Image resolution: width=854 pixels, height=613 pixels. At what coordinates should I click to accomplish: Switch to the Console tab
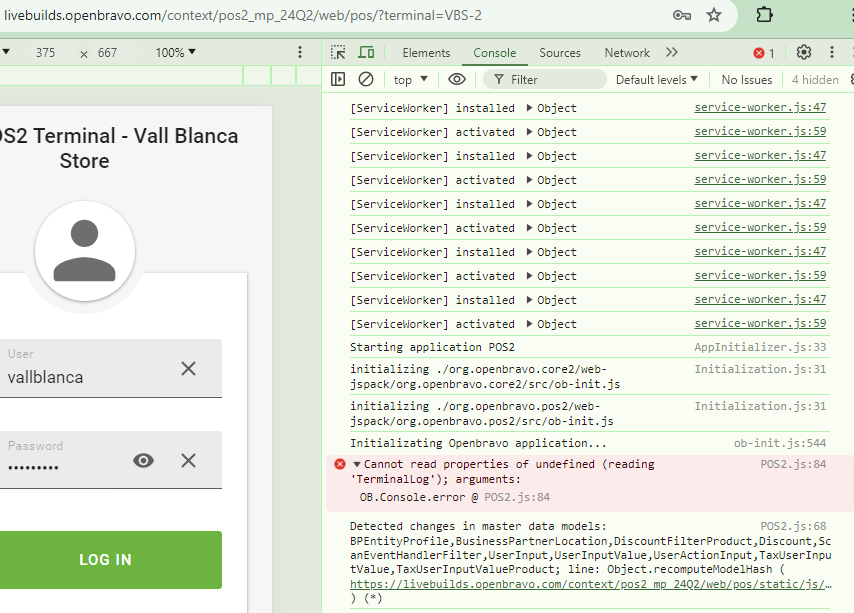pyautogui.click(x=495, y=53)
